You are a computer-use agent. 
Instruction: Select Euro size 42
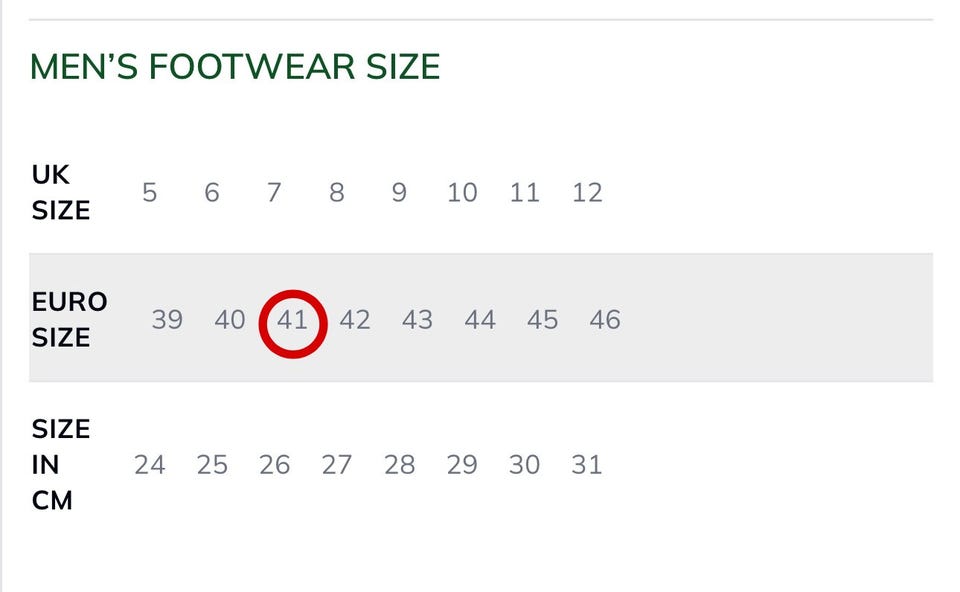pos(355,320)
